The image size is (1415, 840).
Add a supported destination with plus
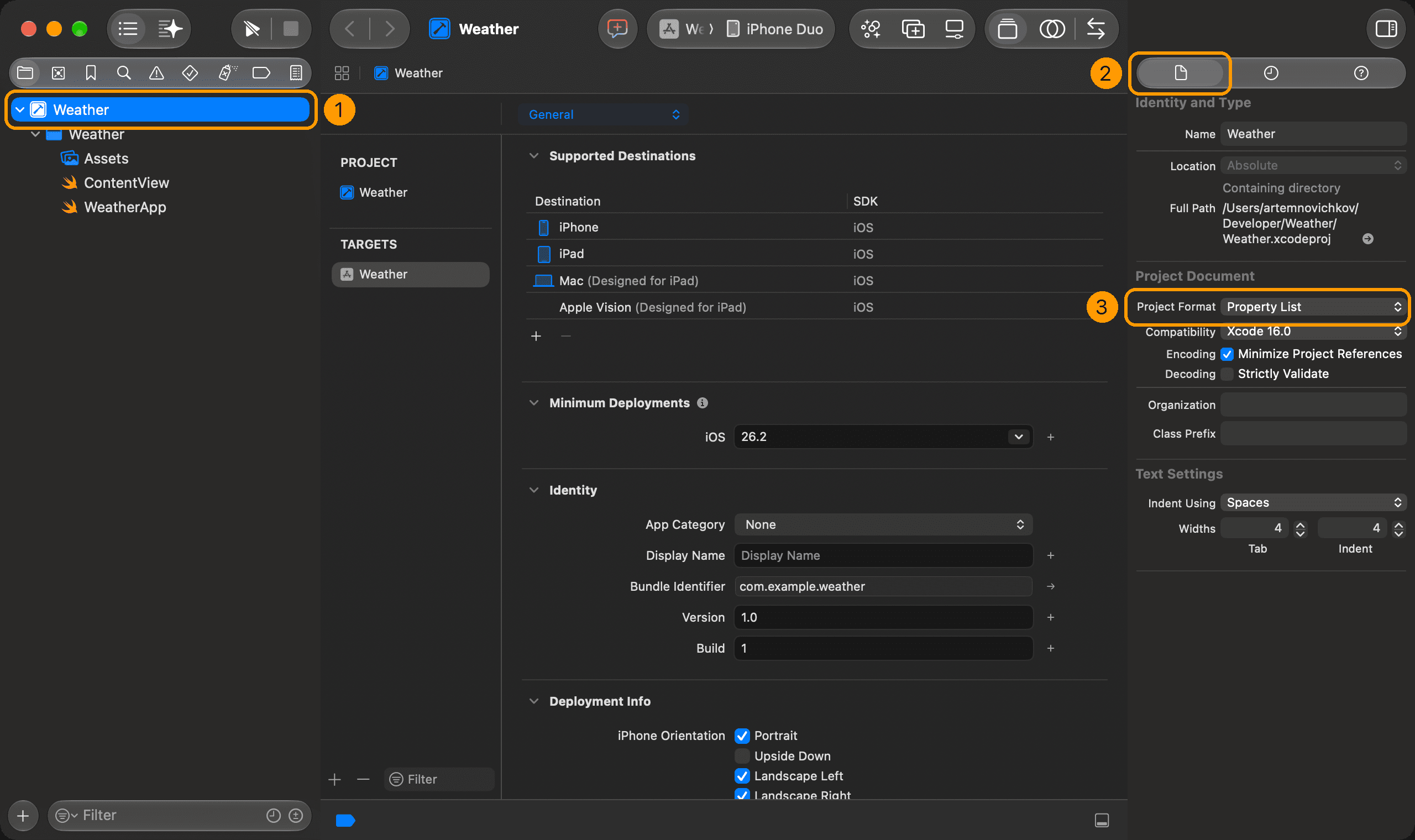[x=536, y=337]
